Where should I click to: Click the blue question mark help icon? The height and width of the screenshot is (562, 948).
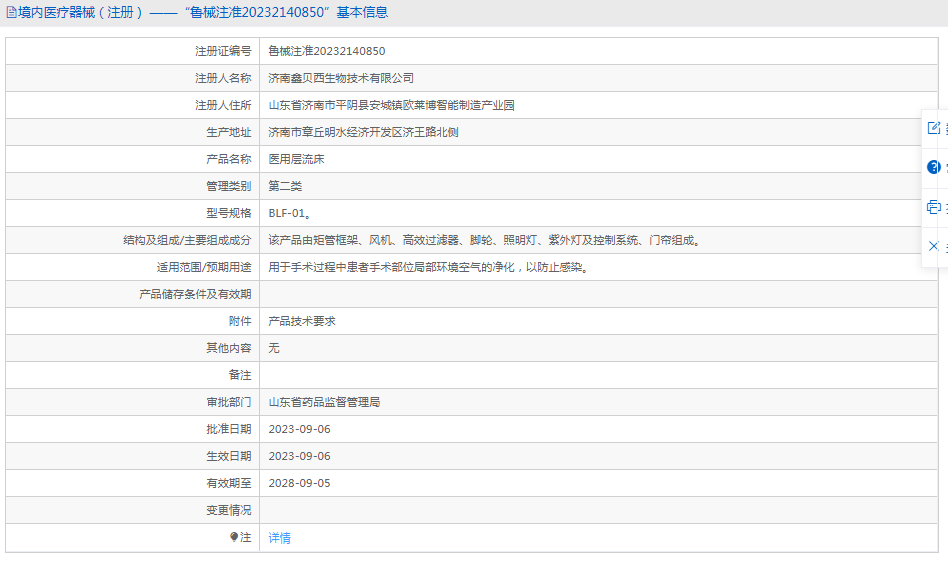point(934,167)
